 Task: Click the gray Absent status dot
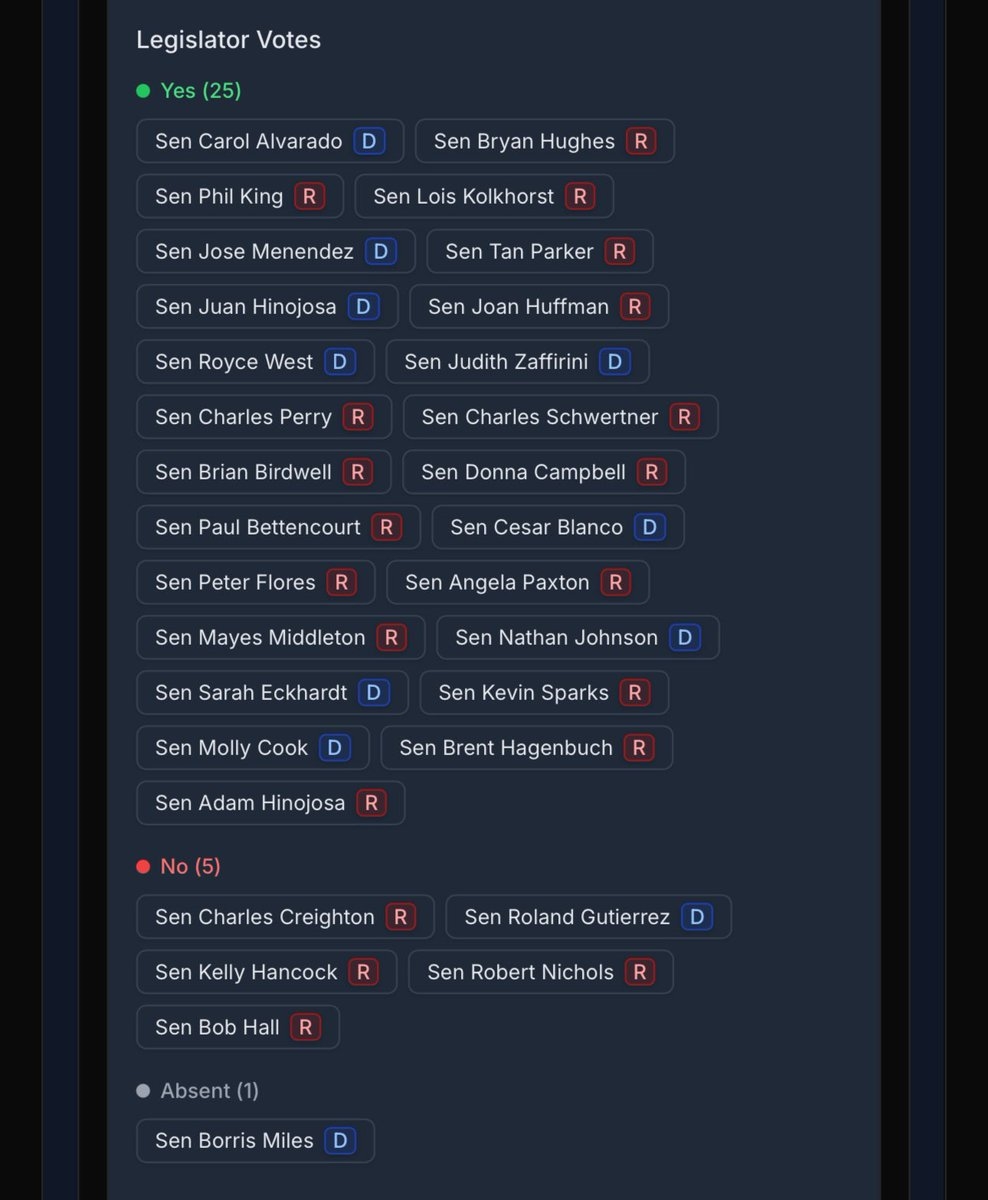click(x=143, y=1091)
